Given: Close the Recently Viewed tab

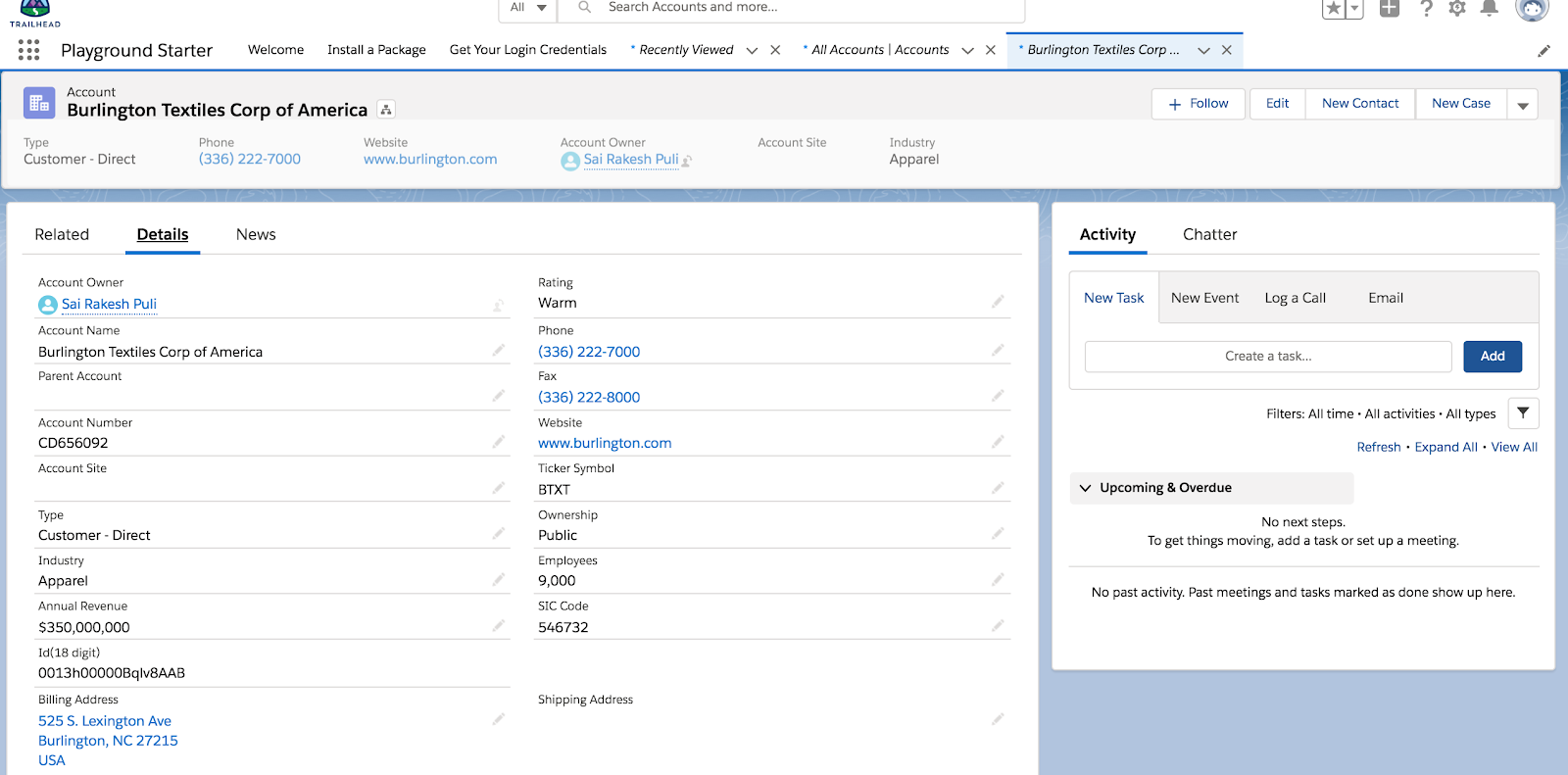Looking at the screenshot, I should point(775,51).
